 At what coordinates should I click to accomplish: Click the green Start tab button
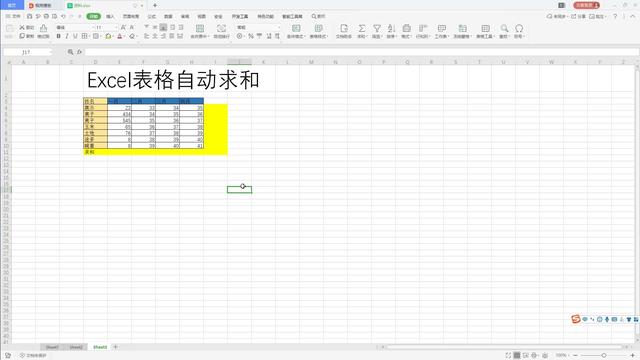tap(93, 16)
